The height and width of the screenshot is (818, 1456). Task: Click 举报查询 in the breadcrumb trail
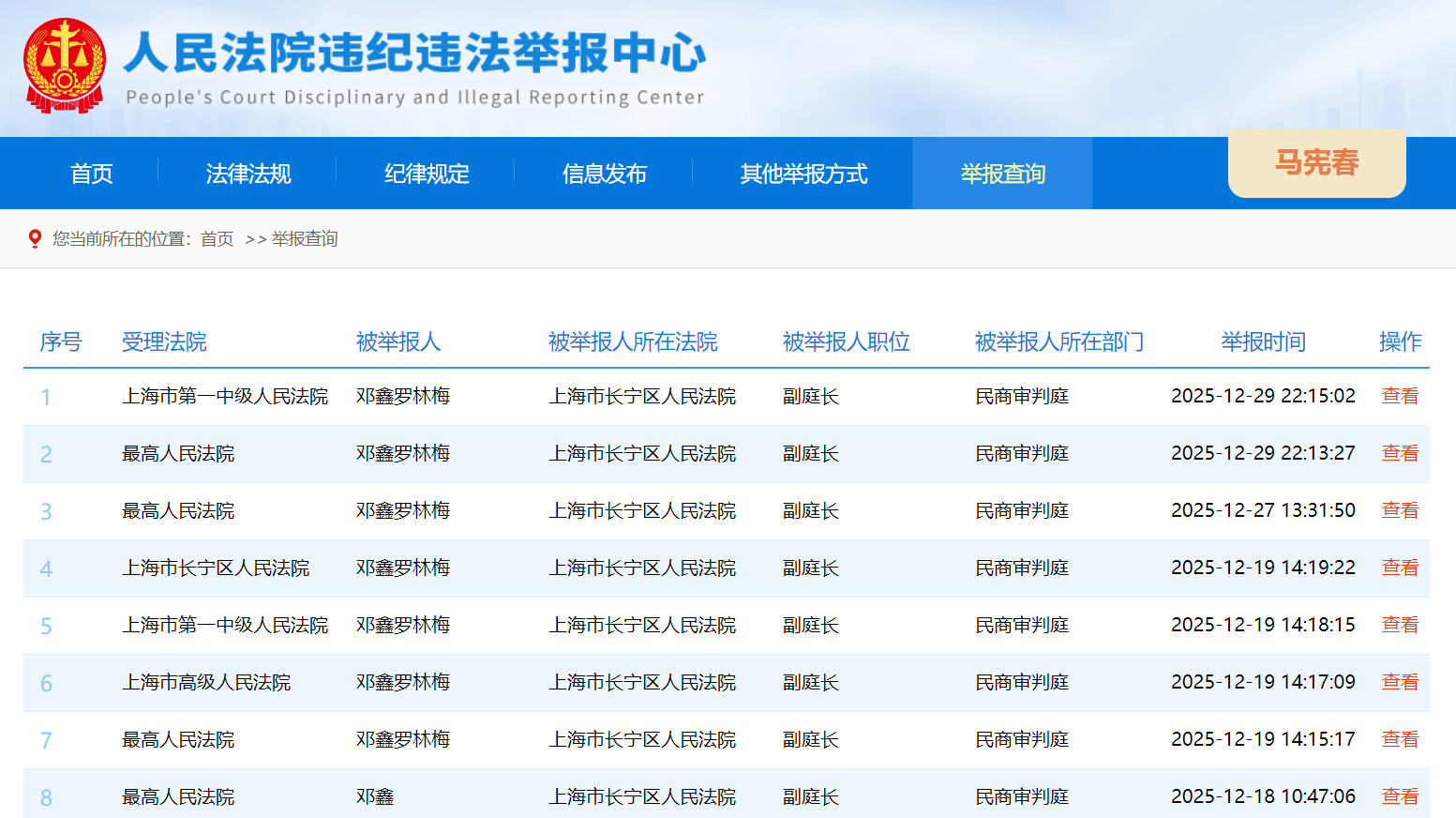pyautogui.click(x=309, y=238)
